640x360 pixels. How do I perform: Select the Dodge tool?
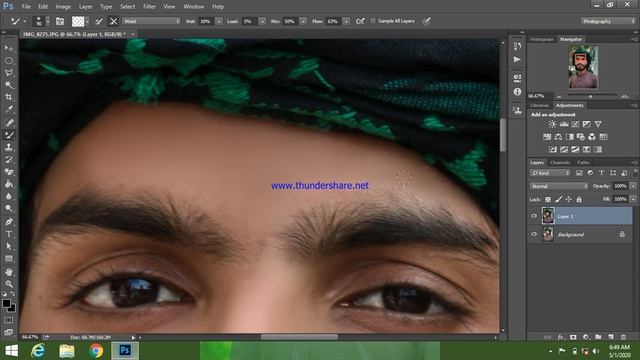tap(9, 209)
